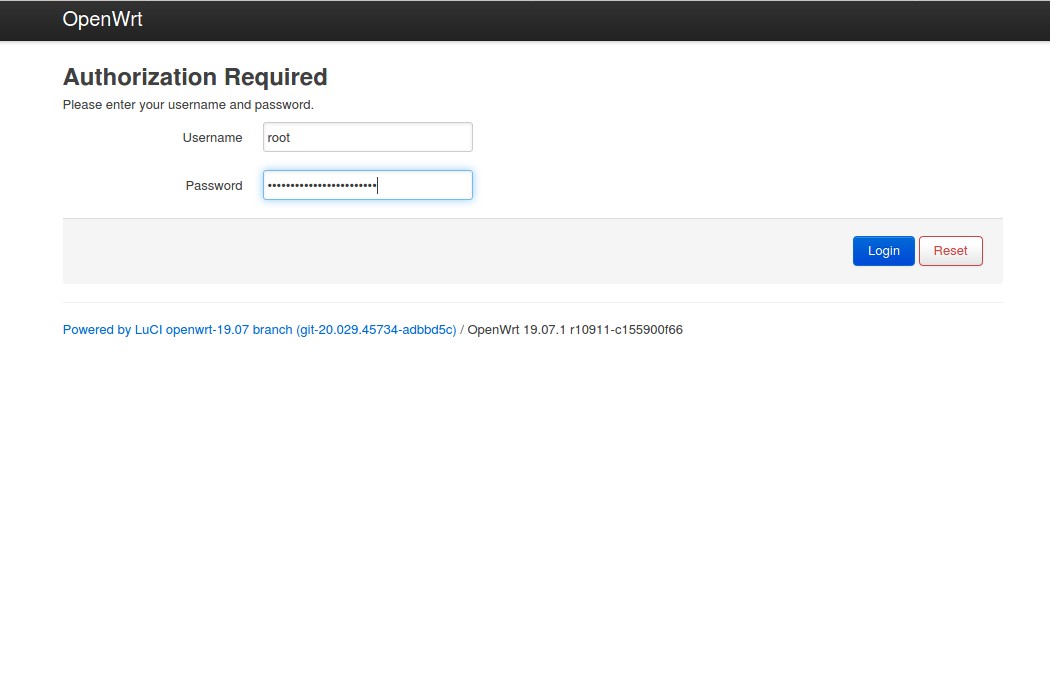This screenshot has height=700, width=1050.
Task: Click 'Please enter your username and password.' text
Action: click(x=188, y=104)
